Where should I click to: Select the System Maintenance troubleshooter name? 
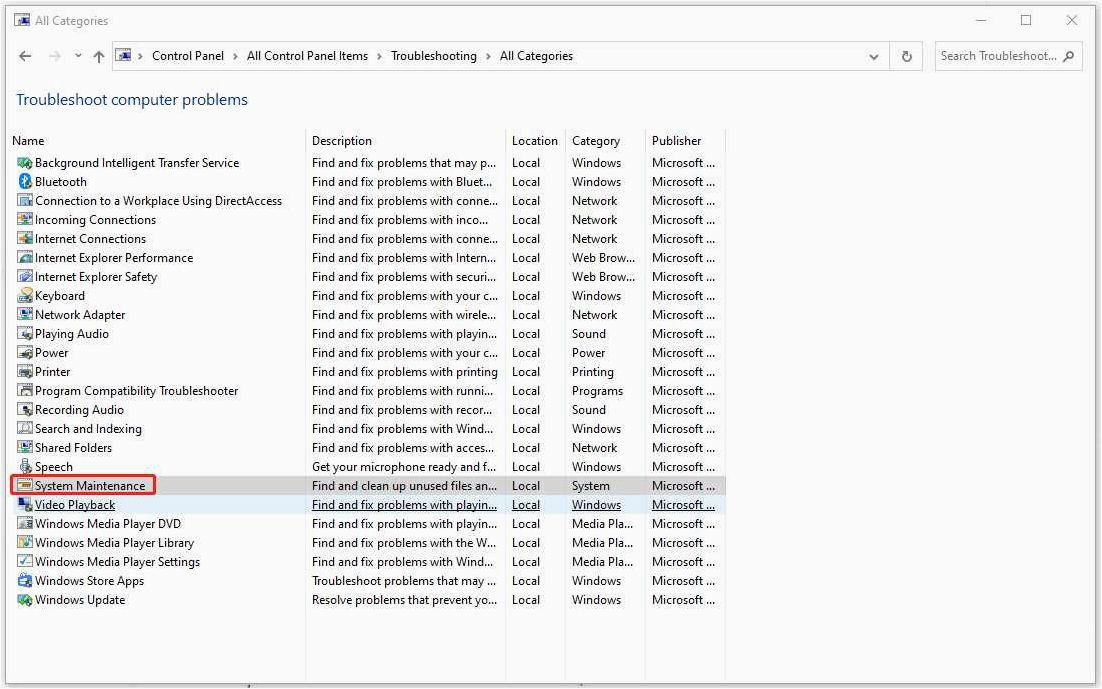[x=90, y=486]
